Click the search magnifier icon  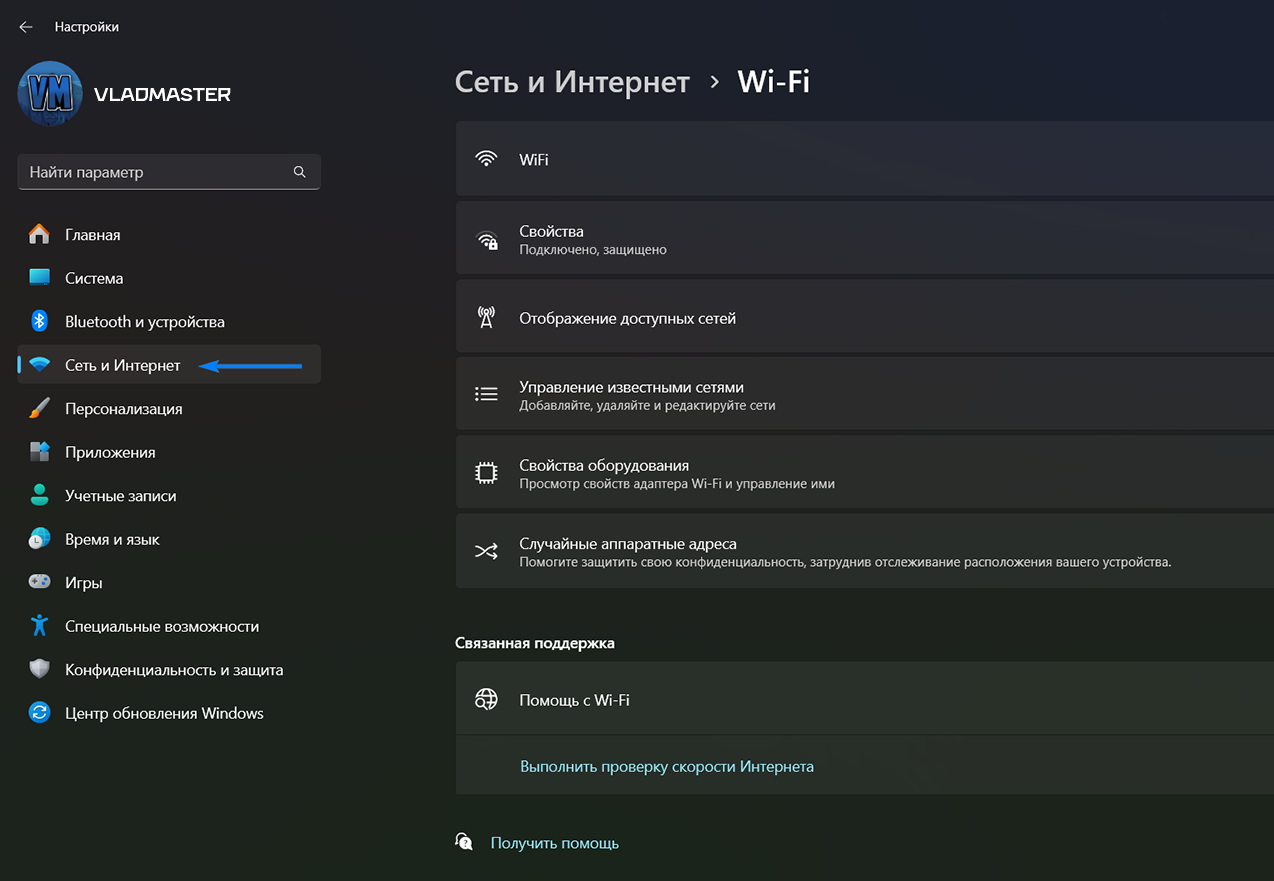[x=300, y=172]
